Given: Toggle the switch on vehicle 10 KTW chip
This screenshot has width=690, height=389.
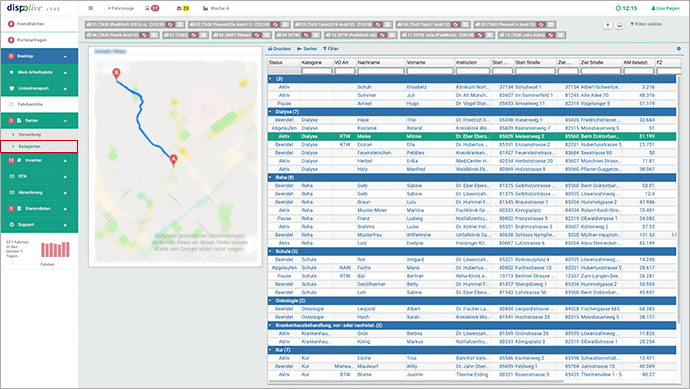Looking at the screenshot, I should (x=392, y=35).
